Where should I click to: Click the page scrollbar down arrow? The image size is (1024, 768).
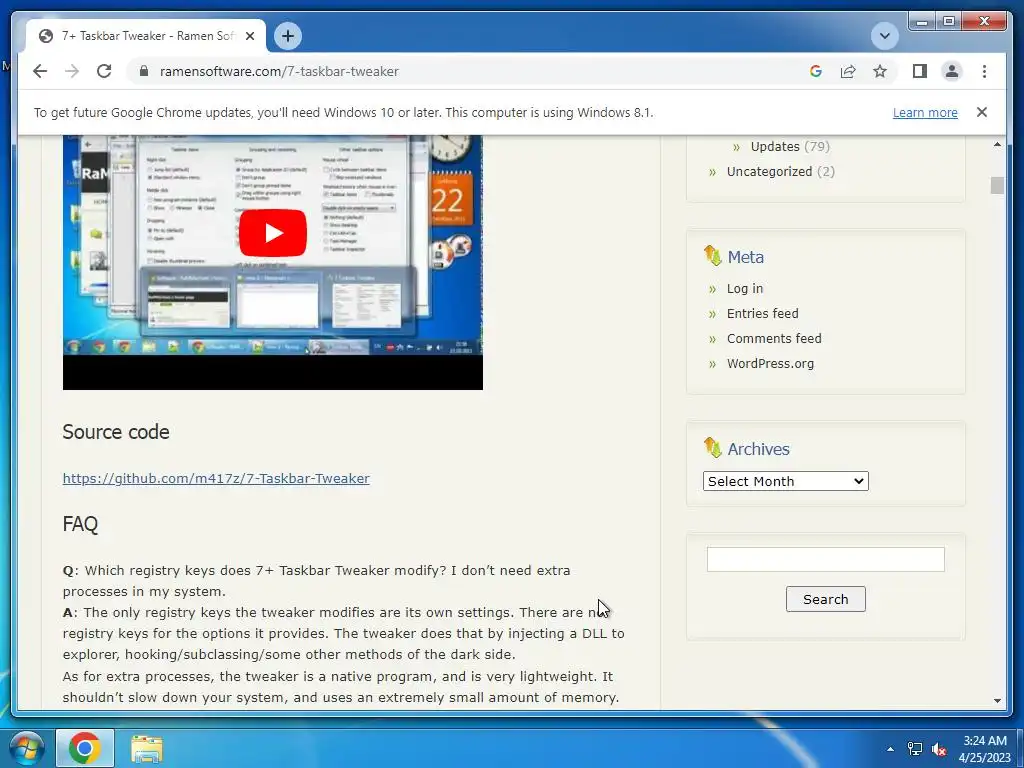997,700
